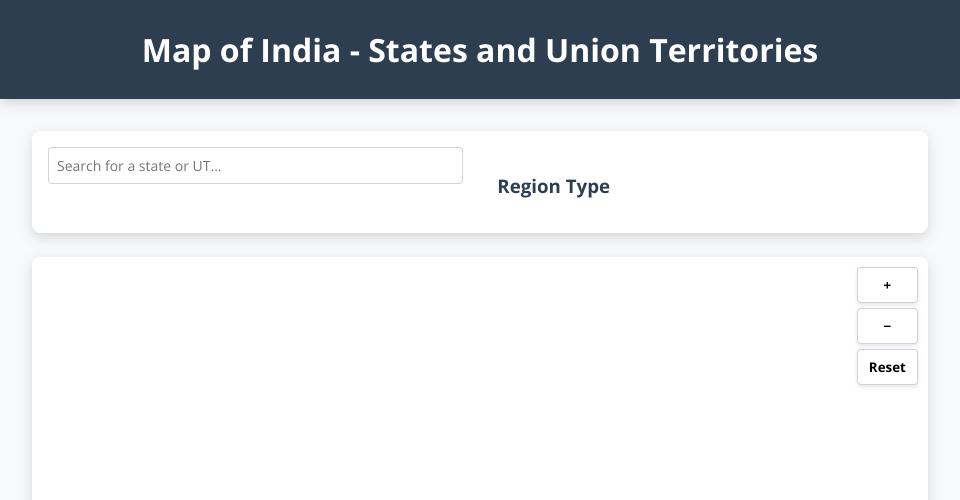The width and height of the screenshot is (960, 500).
Task: Reset the map view
Action: [887, 367]
